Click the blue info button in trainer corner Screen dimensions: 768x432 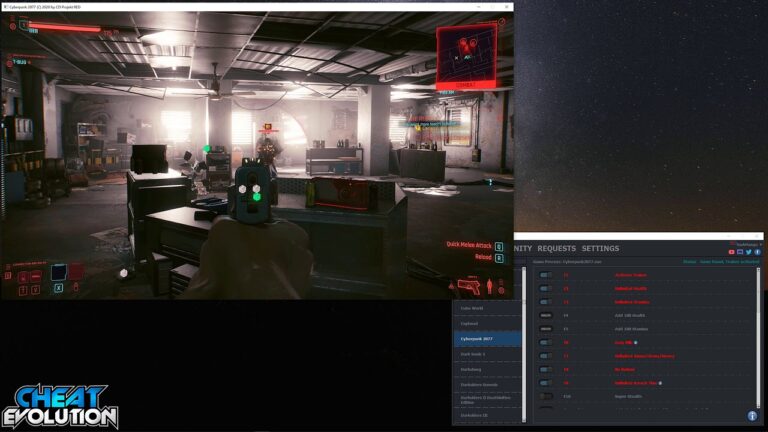click(752, 416)
